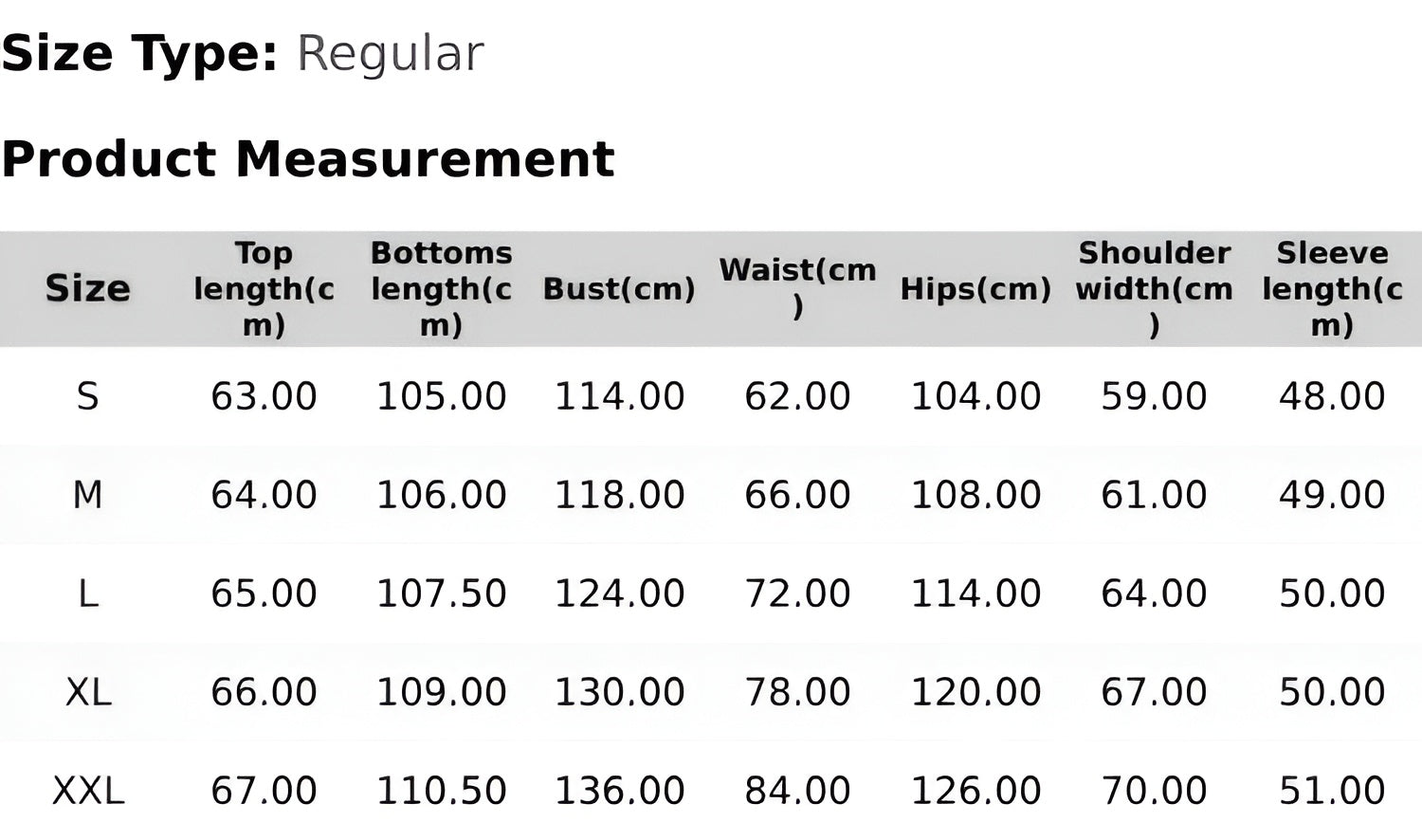The width and height of the screenshot is (1422, 840).
Task: Select the L row bottoms length 107.50
Action: [441, 593]
